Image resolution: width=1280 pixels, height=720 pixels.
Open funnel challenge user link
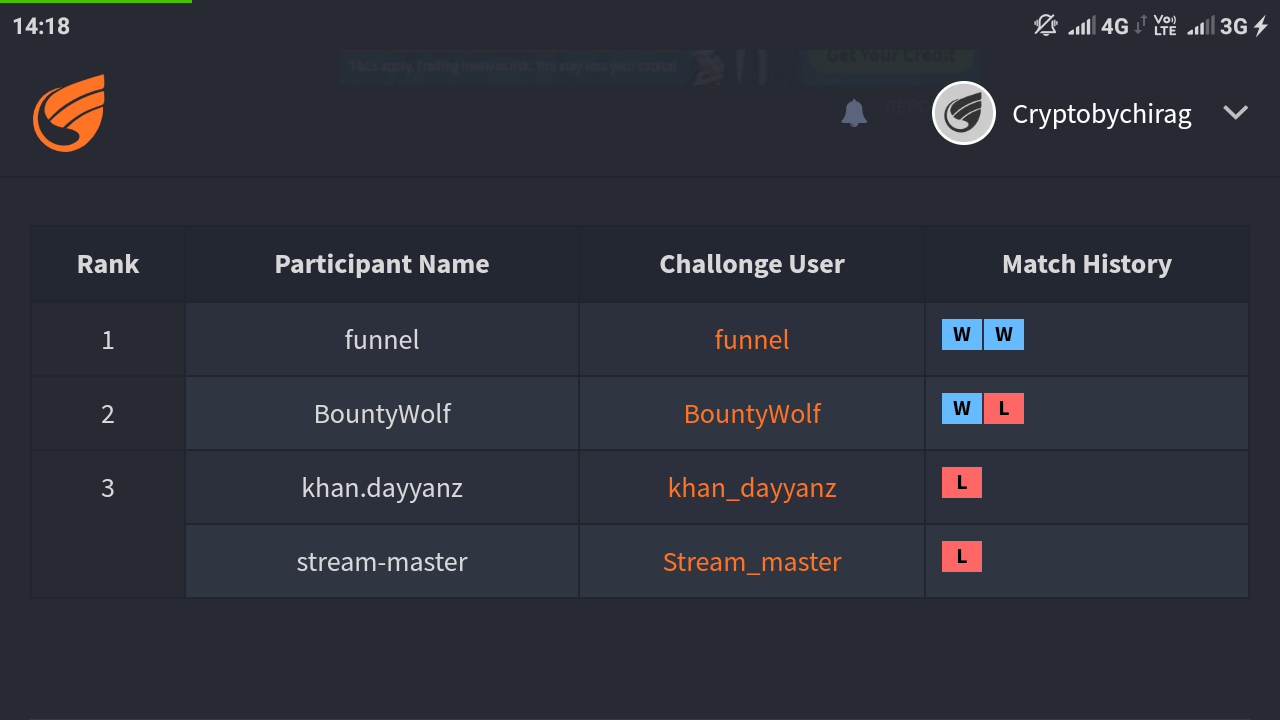[x=752, y=340]
